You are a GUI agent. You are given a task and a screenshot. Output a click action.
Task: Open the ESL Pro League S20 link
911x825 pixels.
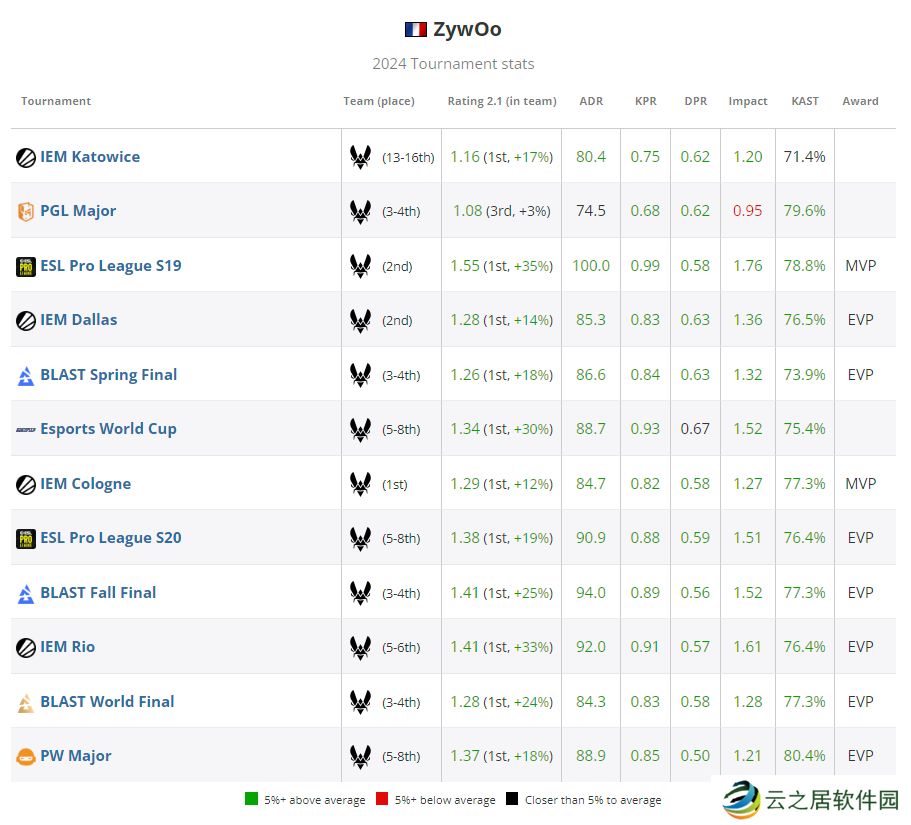(111, 538)
